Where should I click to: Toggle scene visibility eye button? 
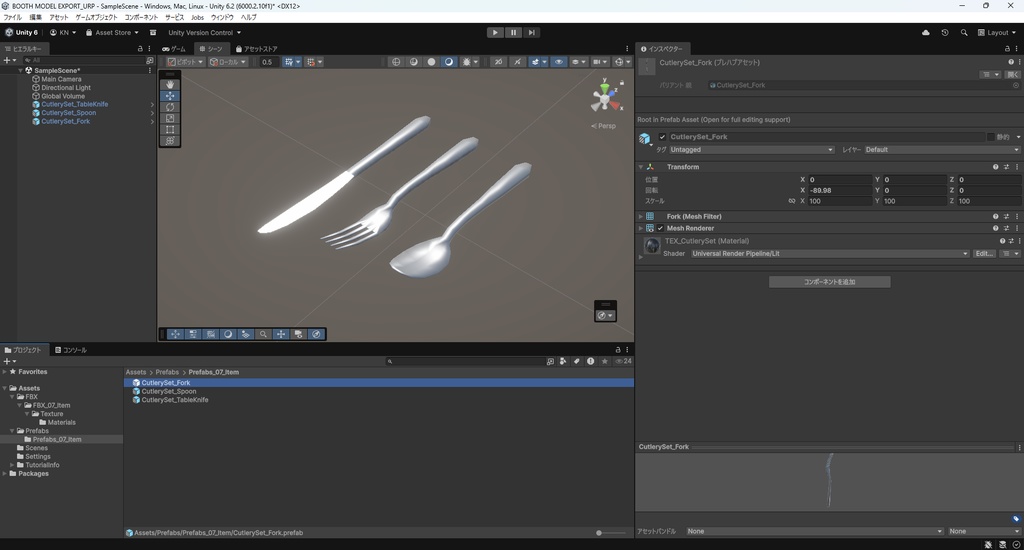click(558, 62)
